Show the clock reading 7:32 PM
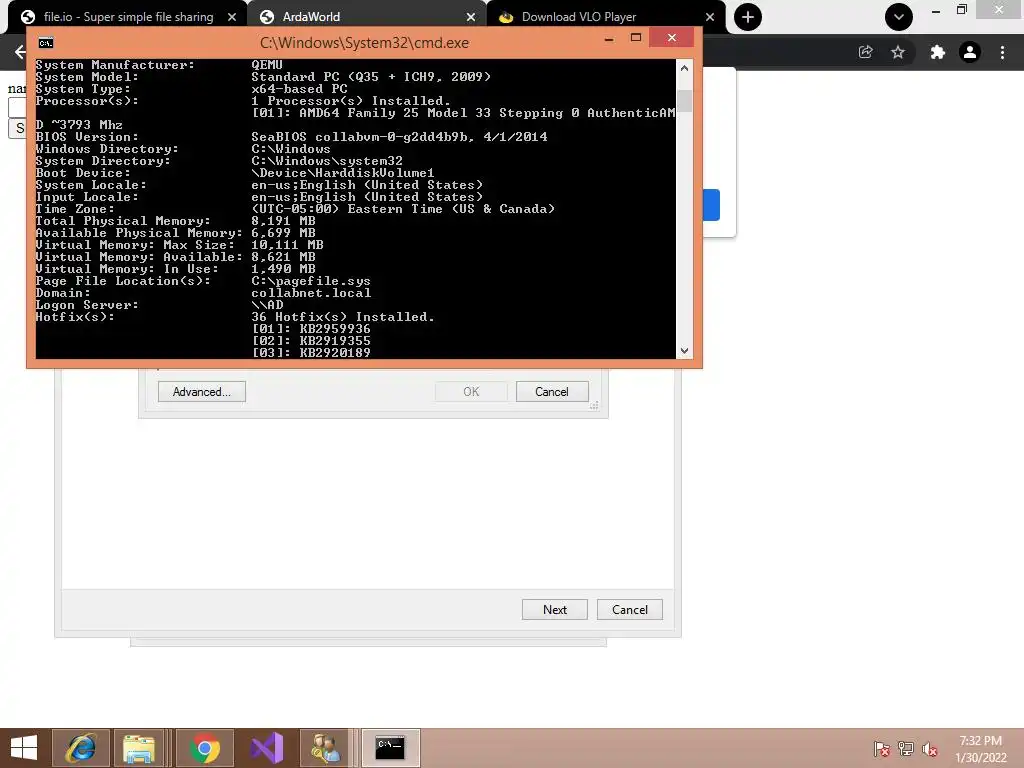This screenshot has height=768, width=1024. tap(980, 741)
